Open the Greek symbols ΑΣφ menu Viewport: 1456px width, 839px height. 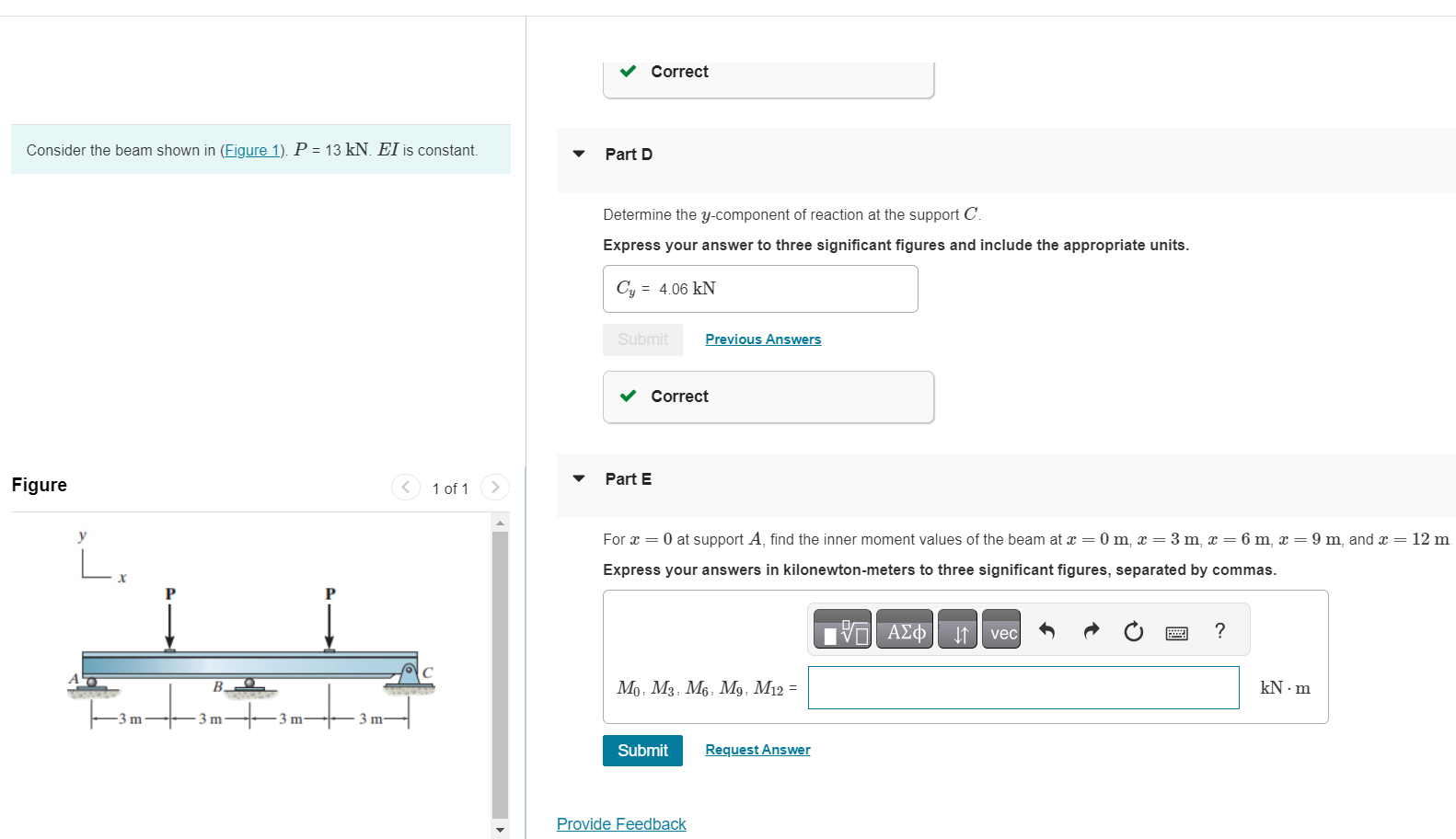coord(904,629)
